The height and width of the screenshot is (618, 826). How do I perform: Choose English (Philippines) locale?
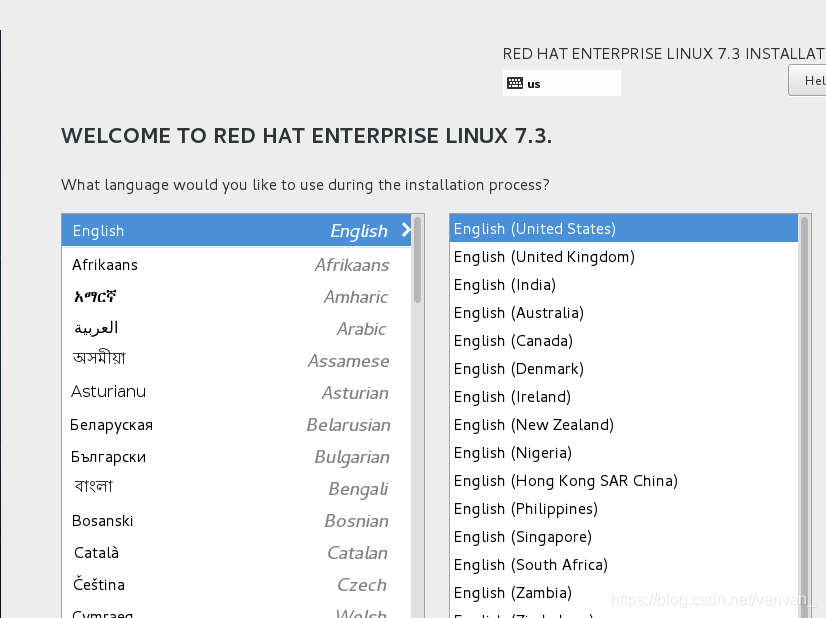pyautogui.click(x=624, y=508)
